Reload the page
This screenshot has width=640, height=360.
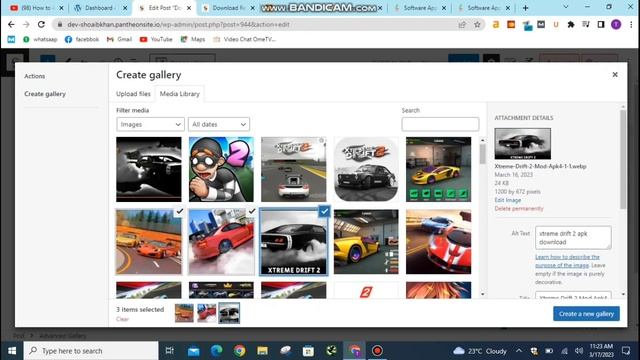click(x=41, y=24)
